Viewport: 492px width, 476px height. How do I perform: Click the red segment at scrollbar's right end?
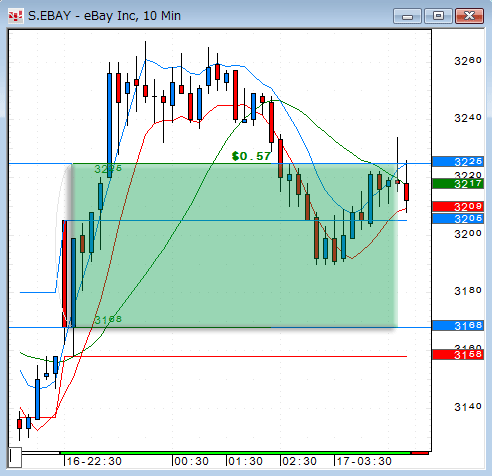click(420, 453)
